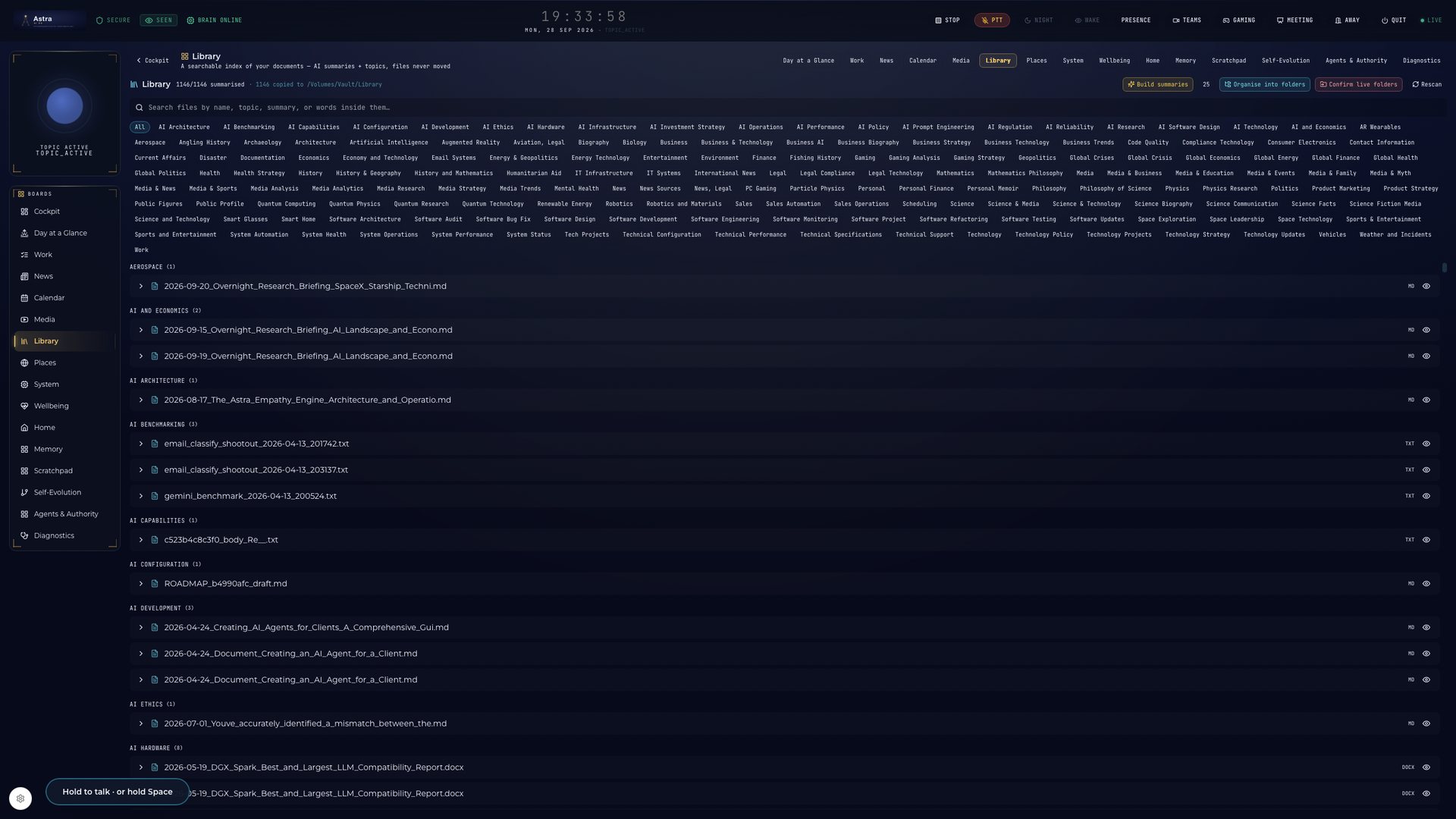
Task: Open Day at a Glance sidebar icon
Action: 24,234
